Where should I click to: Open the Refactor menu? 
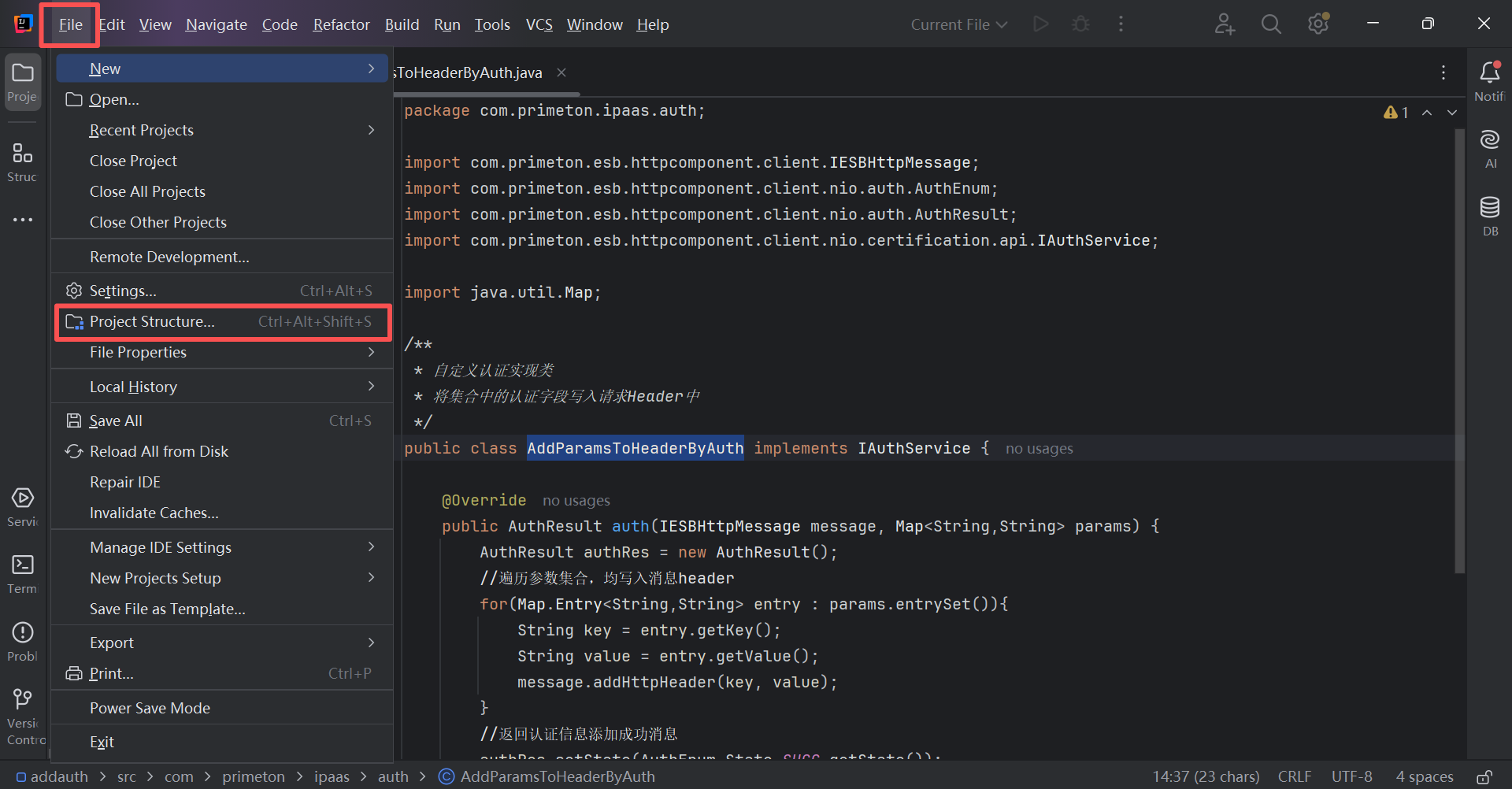[341, 24]
